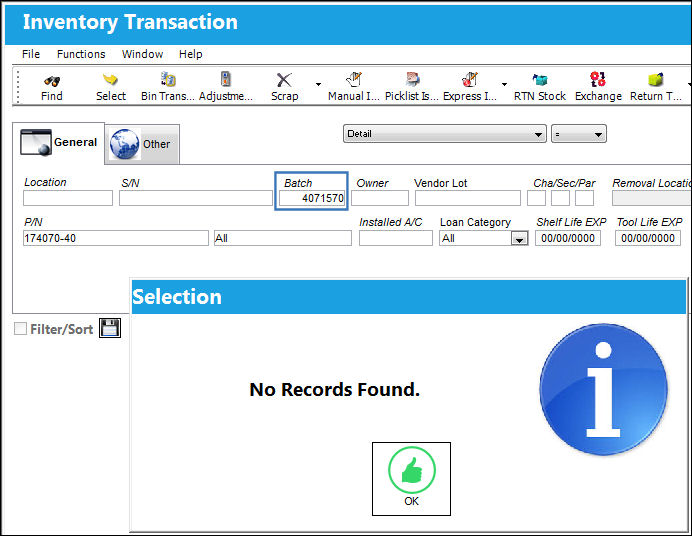Click the Vendor Lot input field

coord(468,198)
